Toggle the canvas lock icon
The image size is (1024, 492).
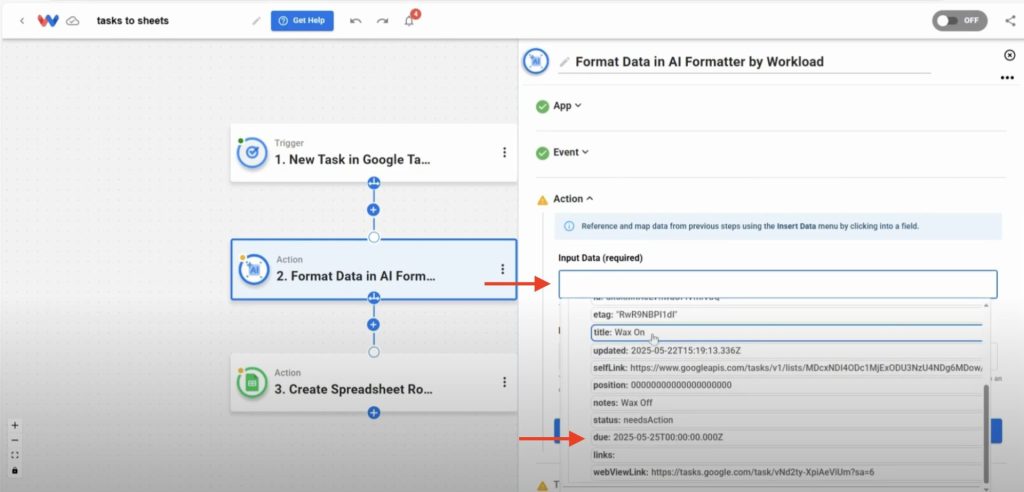point(15,470)
